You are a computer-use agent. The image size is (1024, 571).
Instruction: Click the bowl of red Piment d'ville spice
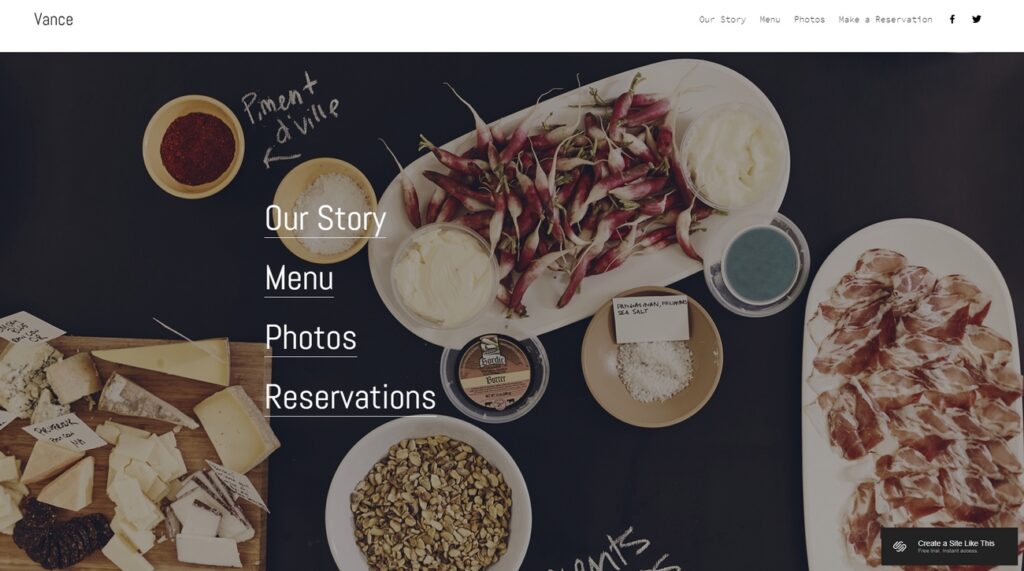tap(194, 147)
